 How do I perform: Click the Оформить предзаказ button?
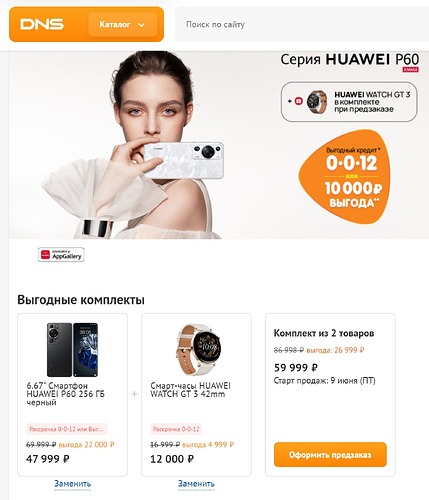point(330,455)
